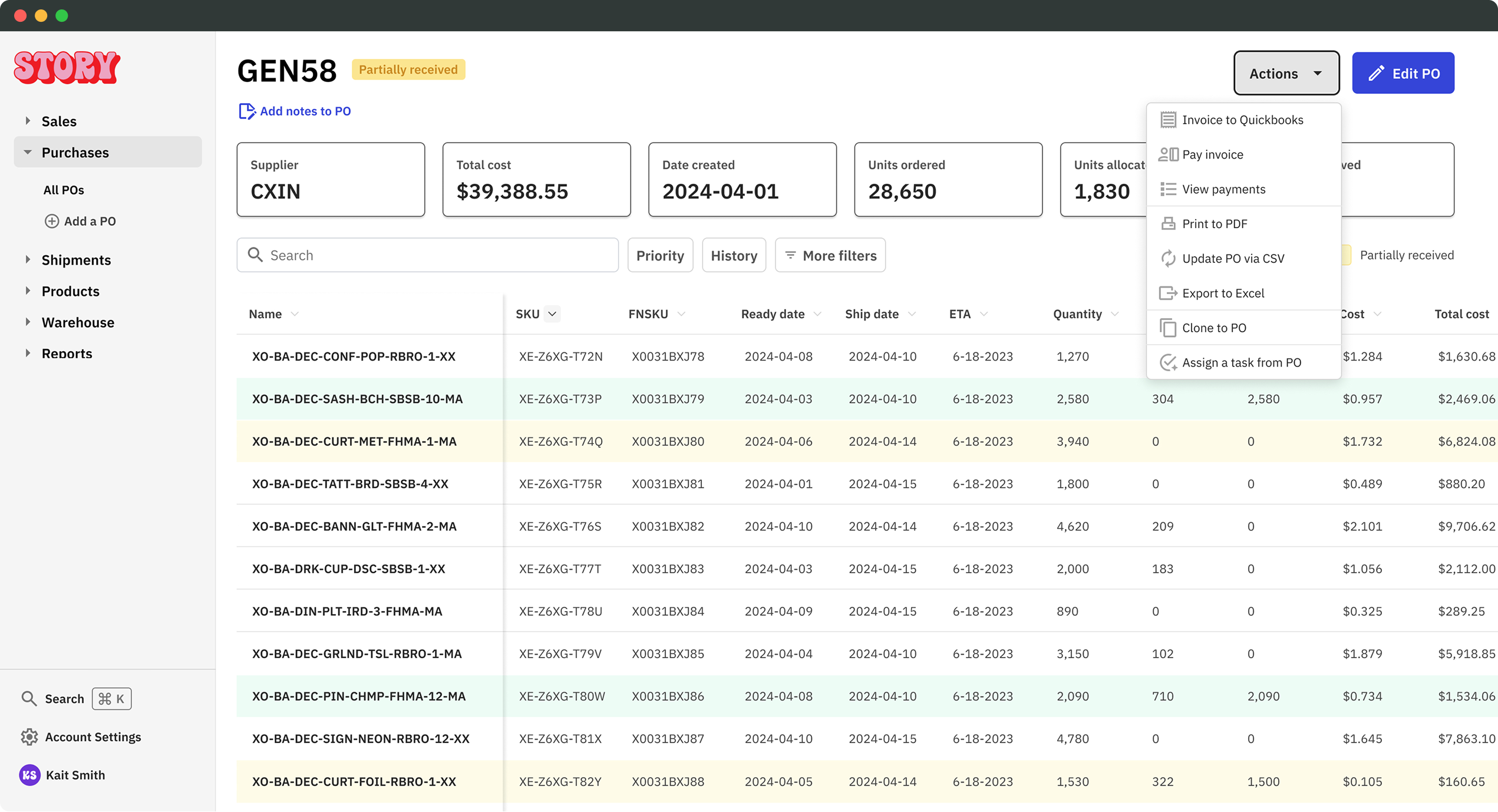Click the plus icon next to Add a PO
This screenshot has height=812, width=1498.
pos(52,221)
